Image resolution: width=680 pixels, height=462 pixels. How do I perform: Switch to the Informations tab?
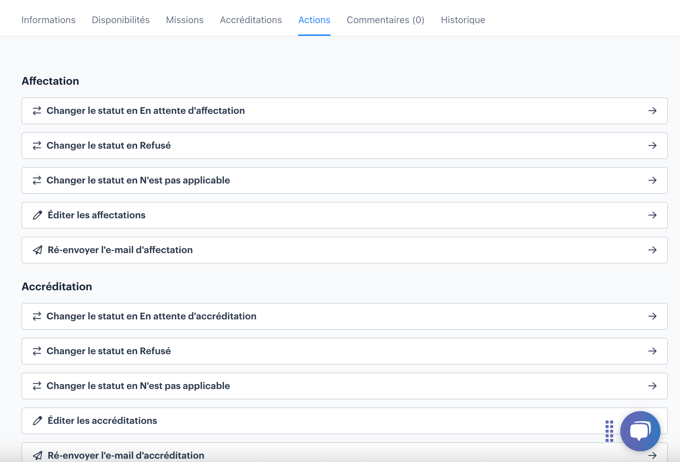pyautogui.click(x=48, y=20)
